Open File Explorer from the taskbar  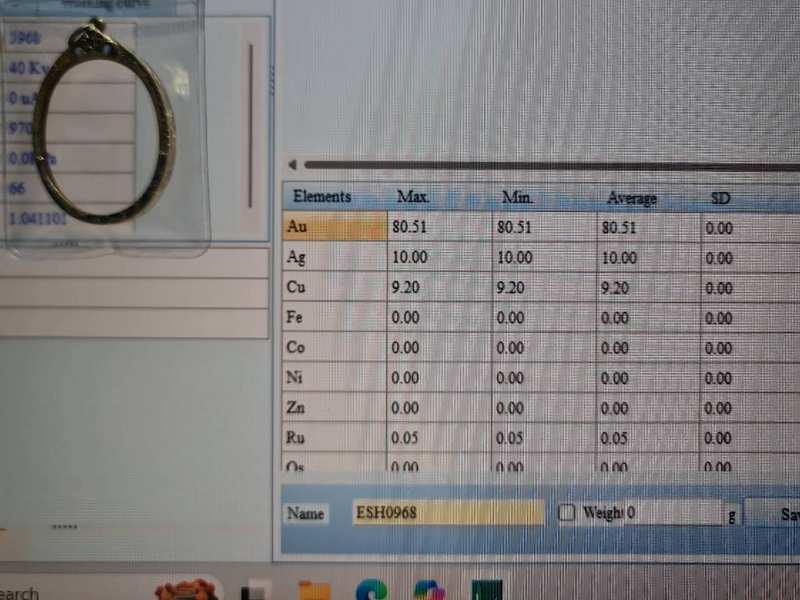314,590
